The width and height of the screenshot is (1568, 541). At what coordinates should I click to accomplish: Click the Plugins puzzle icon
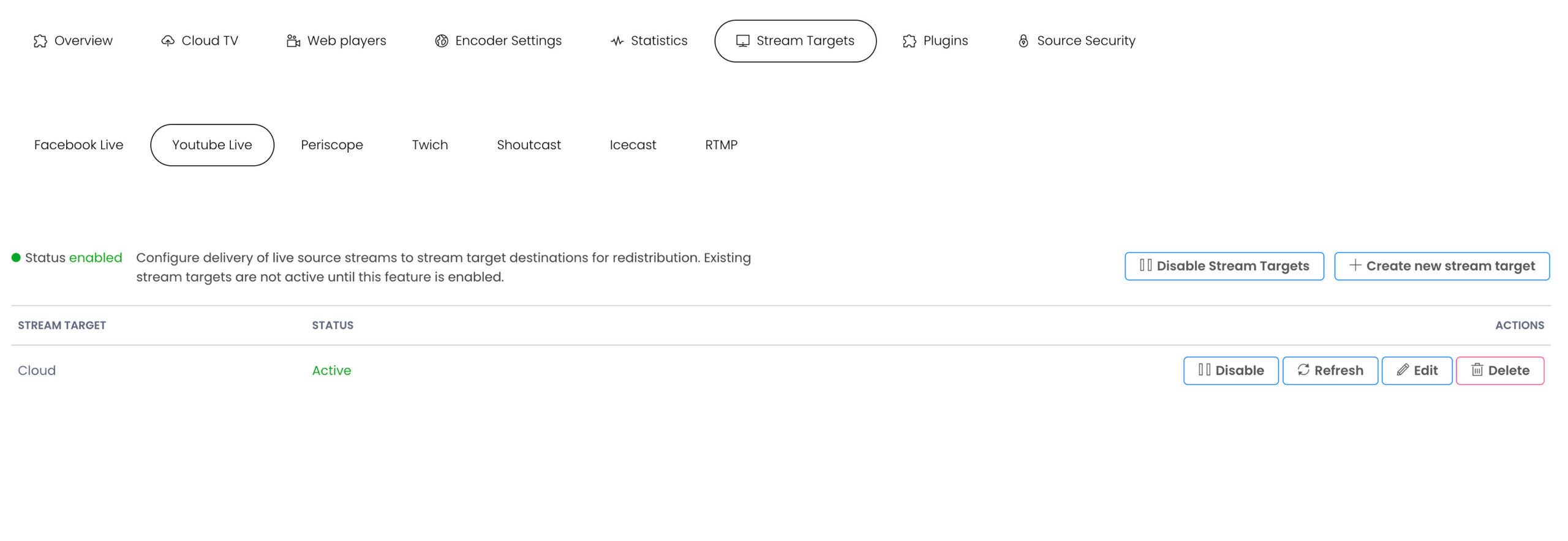pos(910,41)
